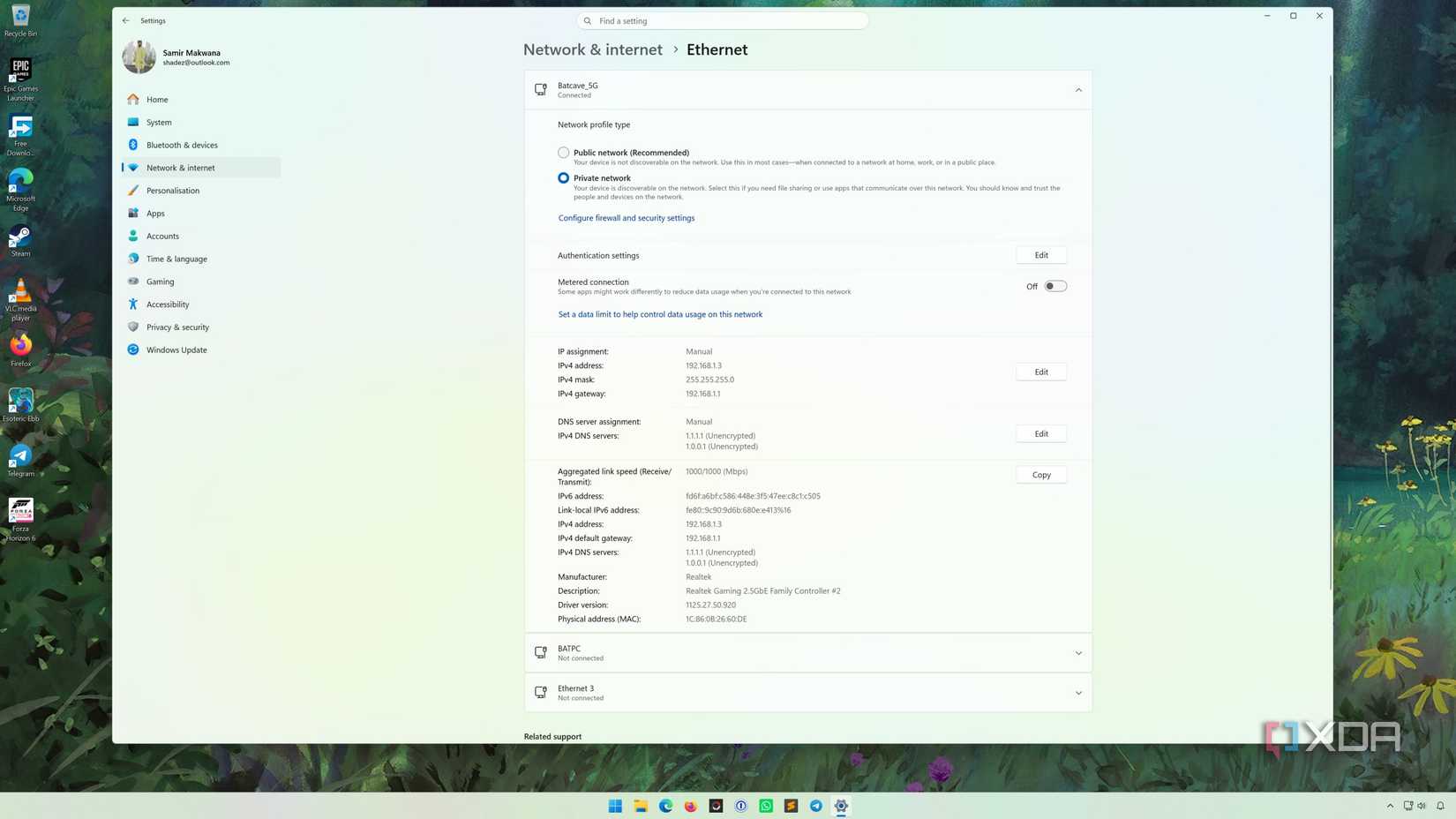Open Configure firewall and security settings link

[627, 218]
